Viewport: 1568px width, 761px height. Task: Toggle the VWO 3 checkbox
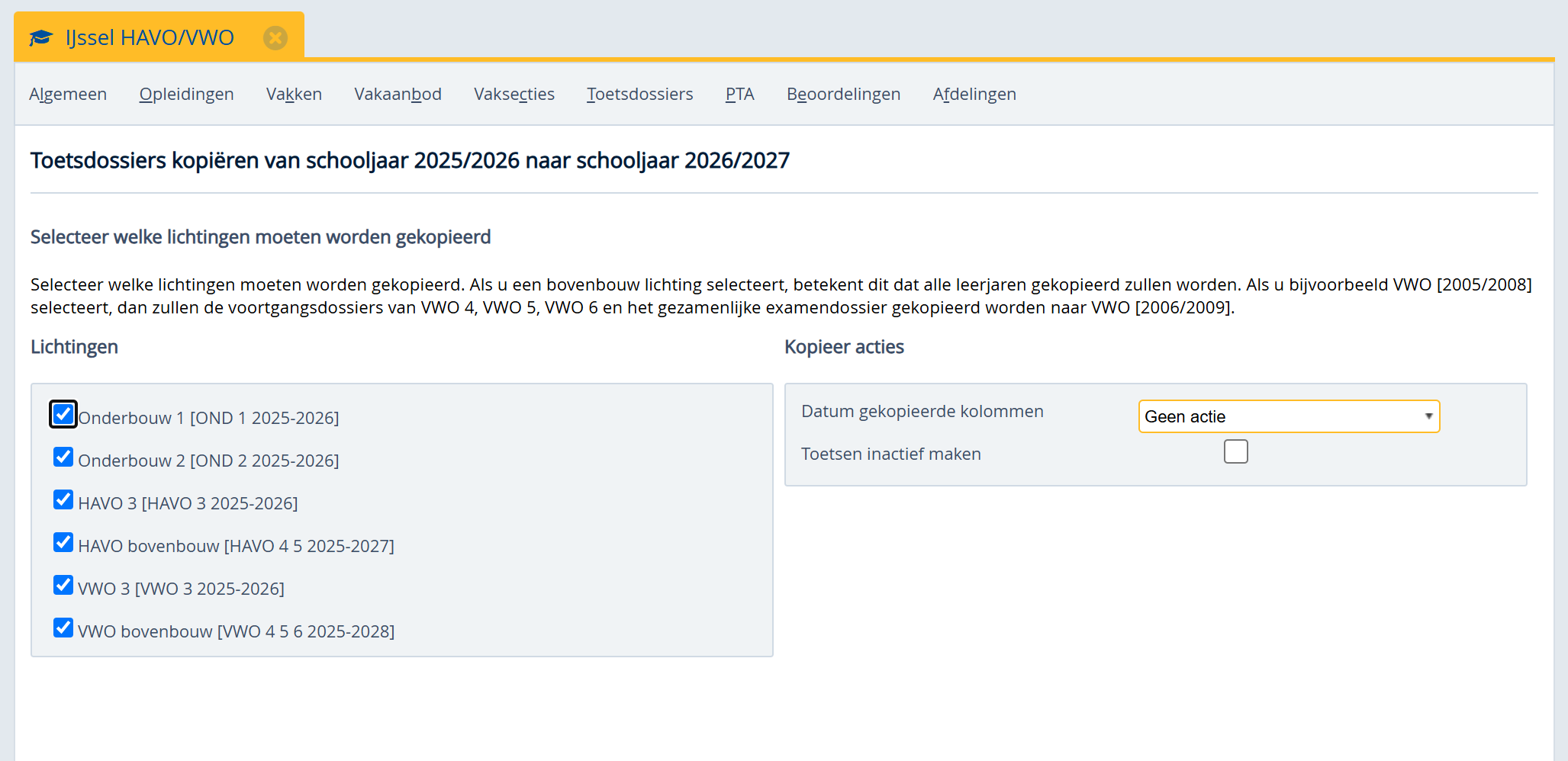coord(63,585)
